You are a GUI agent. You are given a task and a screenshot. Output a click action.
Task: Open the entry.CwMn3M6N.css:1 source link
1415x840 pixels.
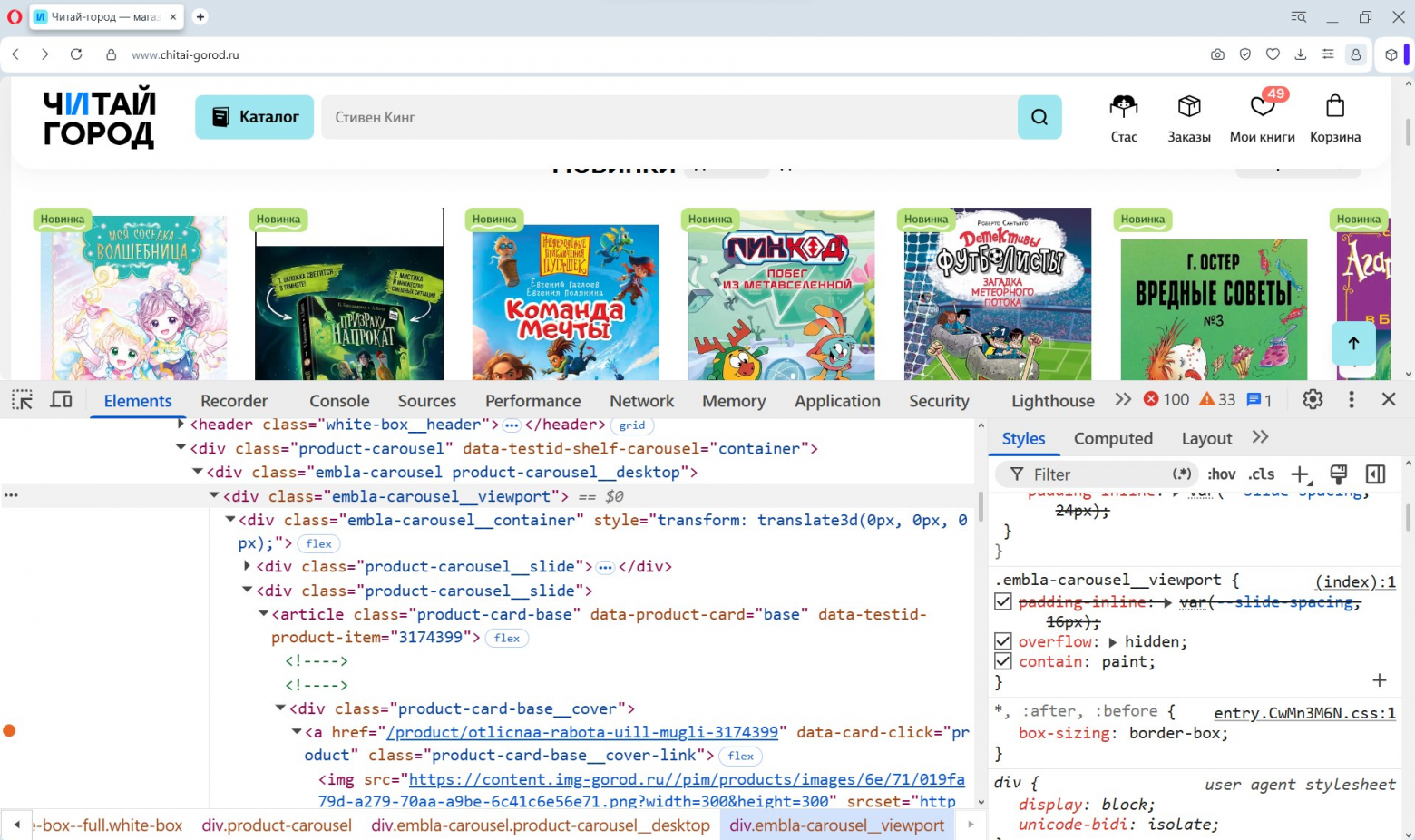1304,713
